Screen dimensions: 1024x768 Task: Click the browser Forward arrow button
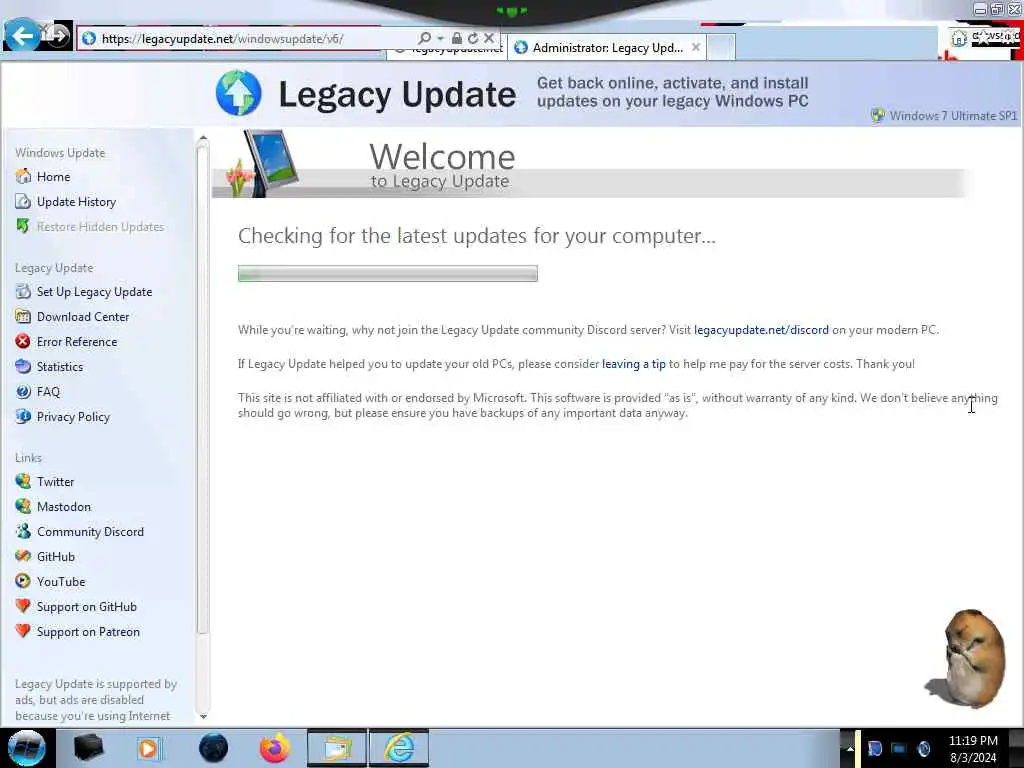(x=57, y=36)
